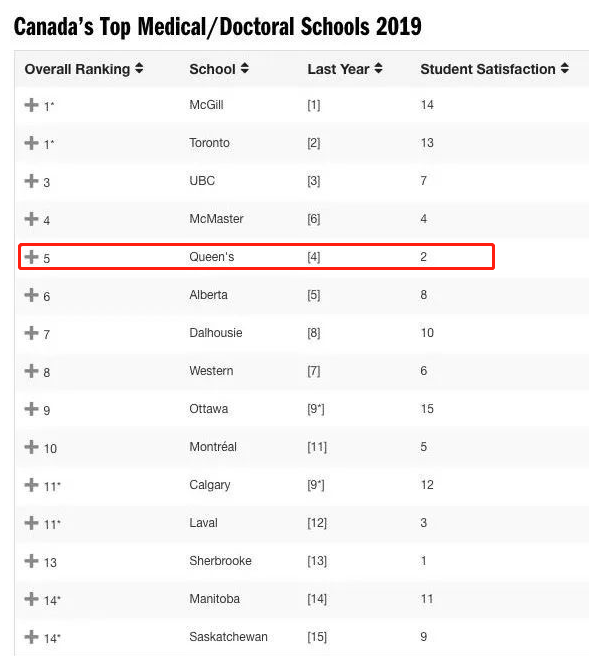This screenshot has height=656, width=591.
Task: Expand McMaster row with plus icon
Action: pos(31,219)
